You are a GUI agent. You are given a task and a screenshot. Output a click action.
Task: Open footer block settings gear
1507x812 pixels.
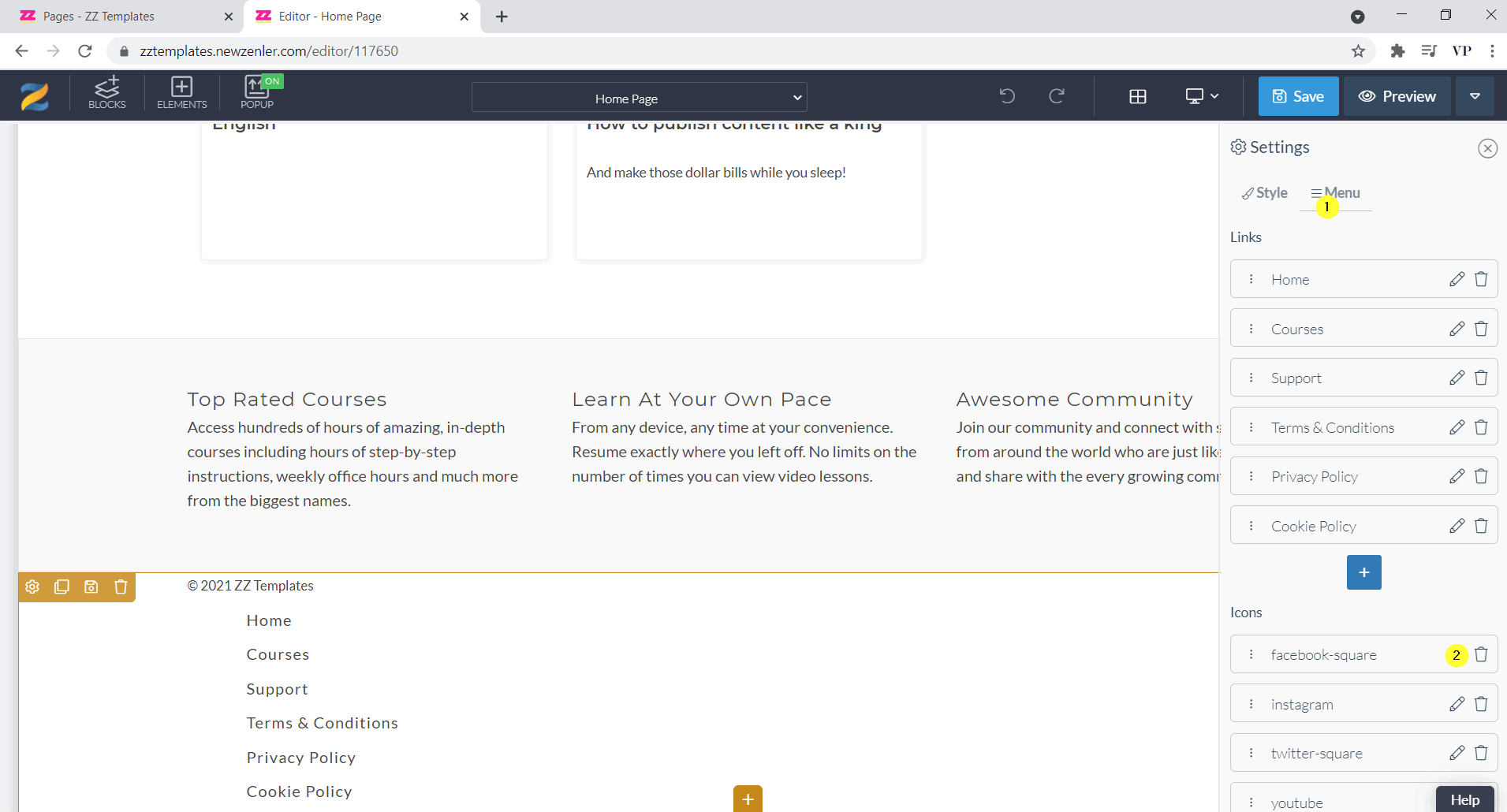click(x=32, y=587)
